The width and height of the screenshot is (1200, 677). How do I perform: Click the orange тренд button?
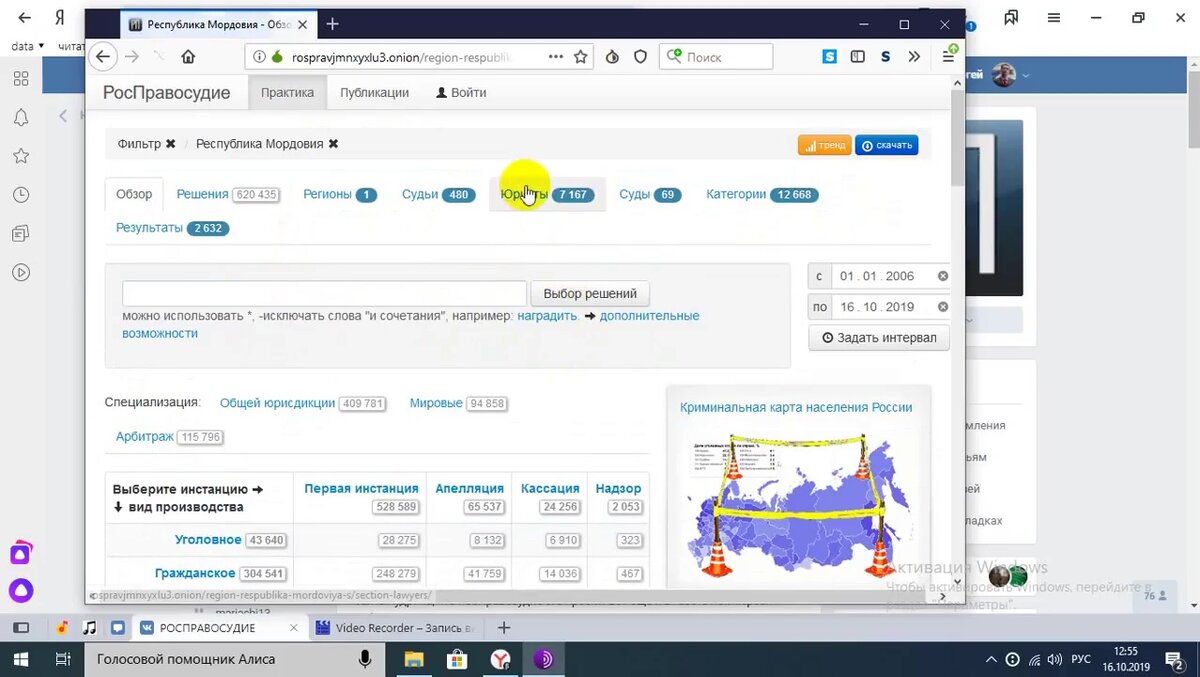[824, 145]
